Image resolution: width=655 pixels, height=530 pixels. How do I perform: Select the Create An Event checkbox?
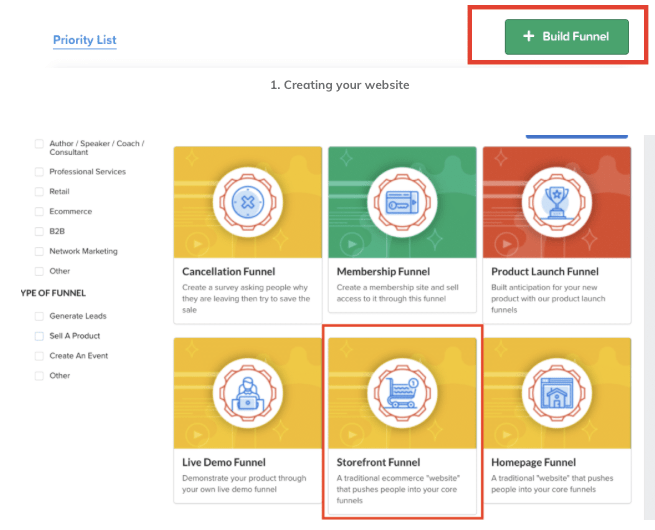pos(39,356)
